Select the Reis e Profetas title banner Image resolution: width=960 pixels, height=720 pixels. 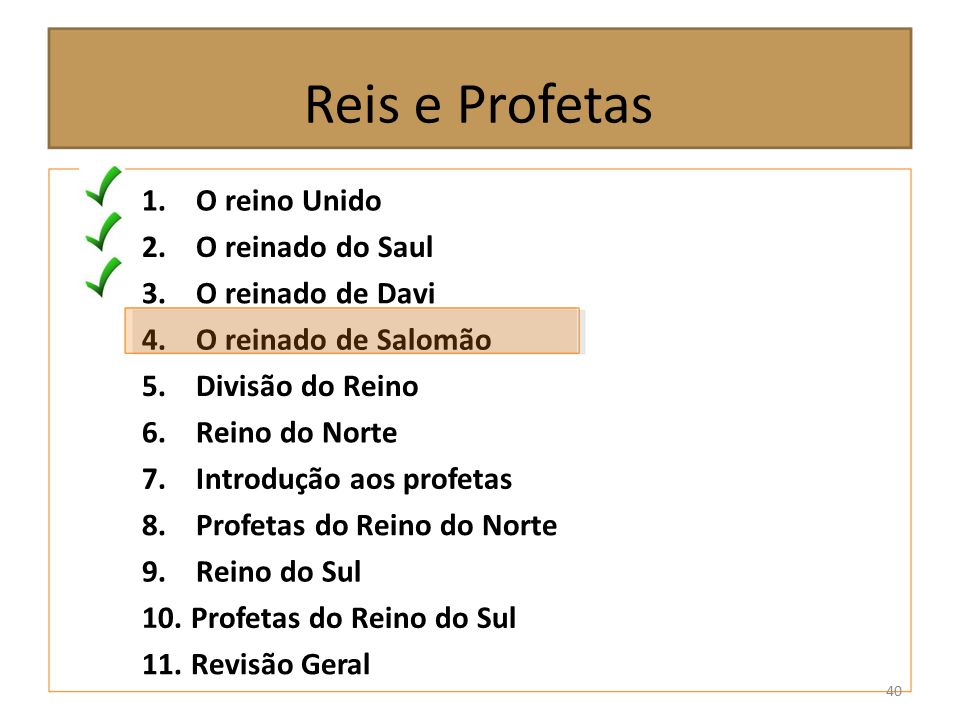[x=480, y=88]
